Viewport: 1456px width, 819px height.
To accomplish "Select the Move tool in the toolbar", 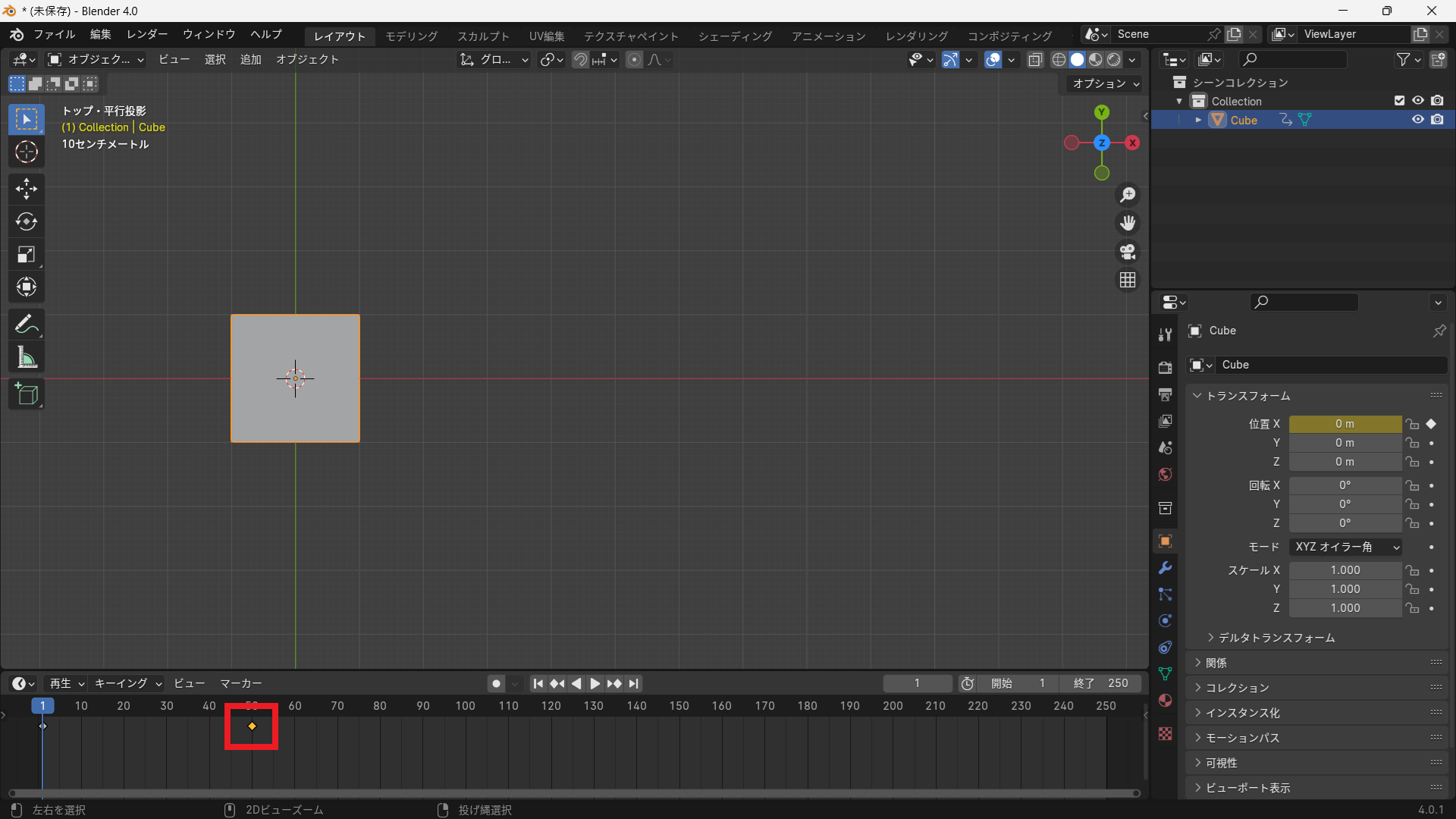I will coord(27,189).
